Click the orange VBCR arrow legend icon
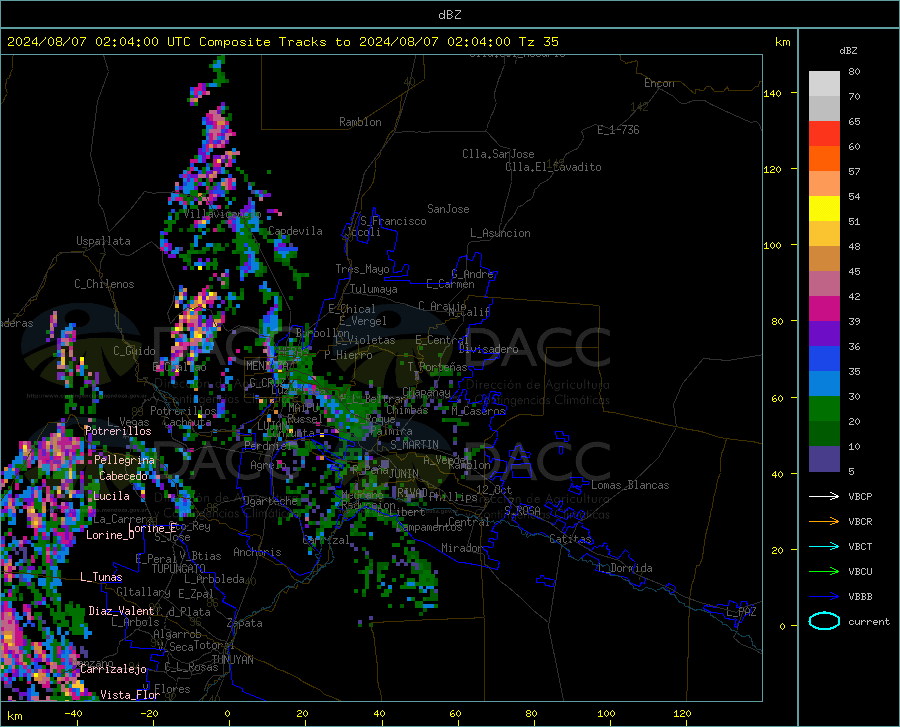The image size is (900, 727). coord(824,521)
